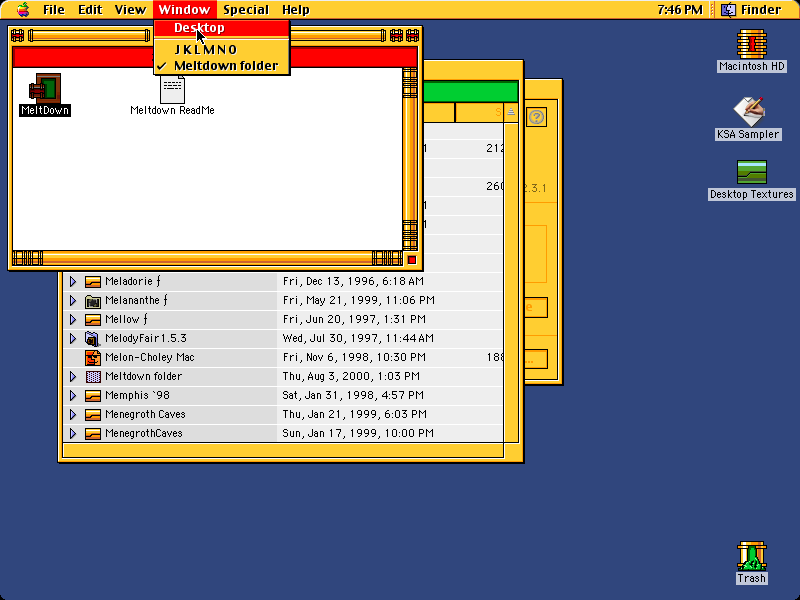Open the File menu
The width and height of the screenshot is (800, 600).
[x=54, y=10]
